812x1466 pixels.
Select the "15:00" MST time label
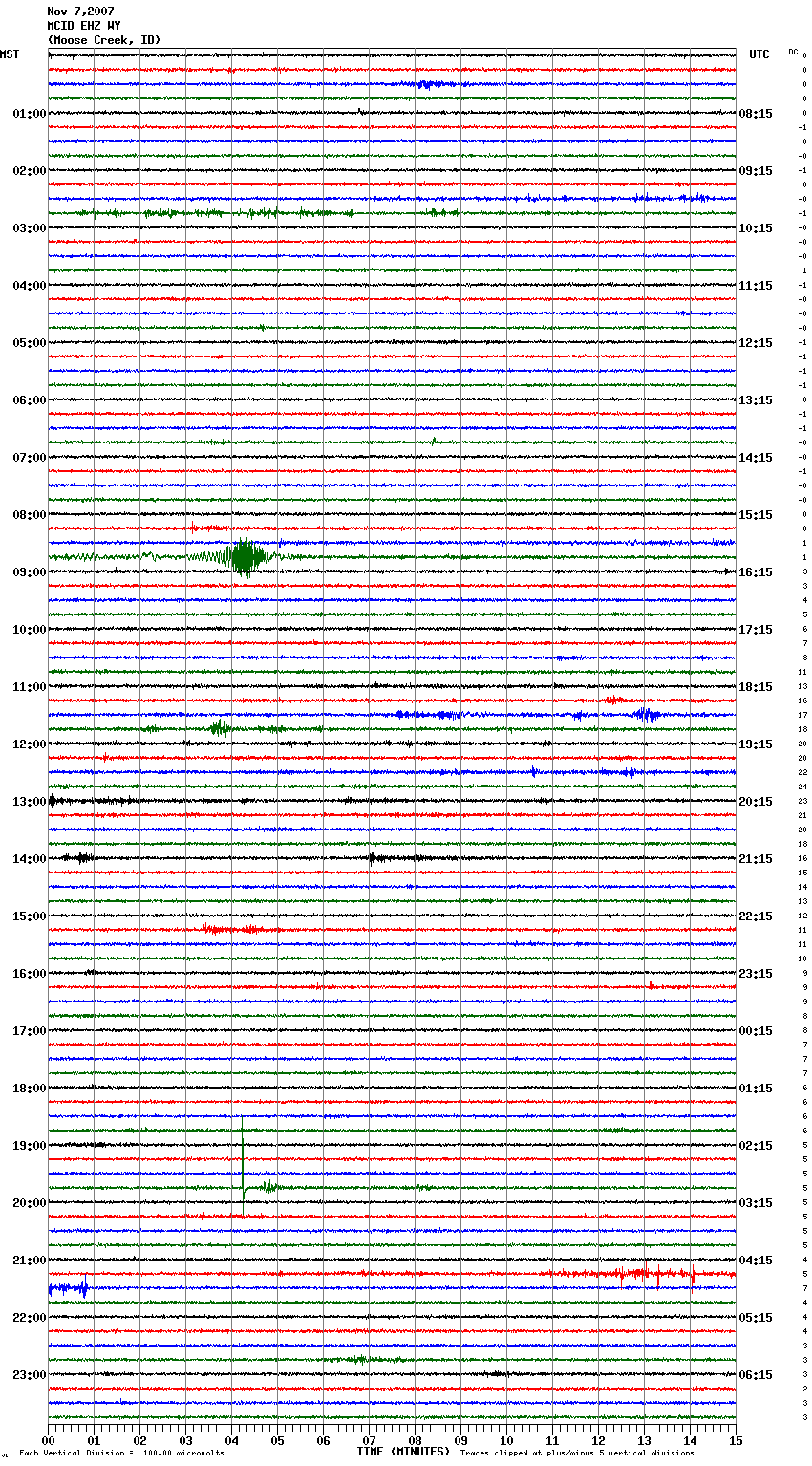pyautogui.click(x=30, y=916)
